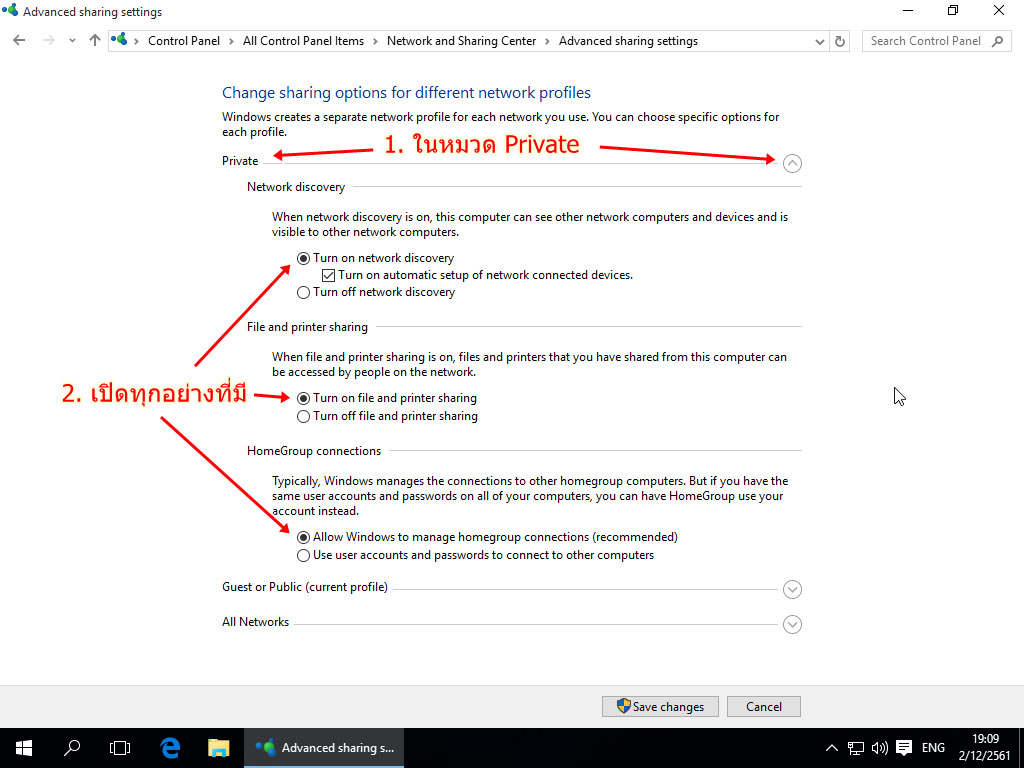Go to All Control Panel Items breadcrumb
Image resolution: width=1024 pixels, height=768 pixels.
point(303,41)
